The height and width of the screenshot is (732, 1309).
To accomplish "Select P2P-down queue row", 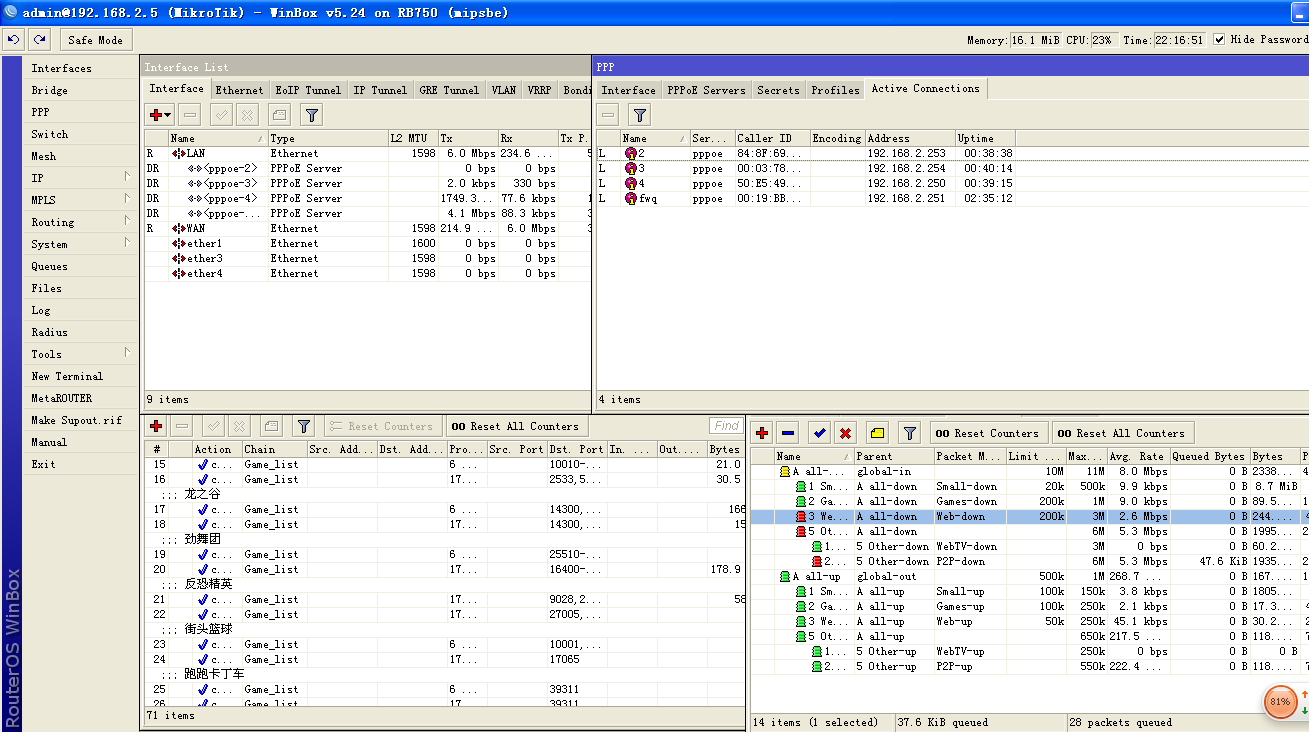I will [x=1029, y=561].
